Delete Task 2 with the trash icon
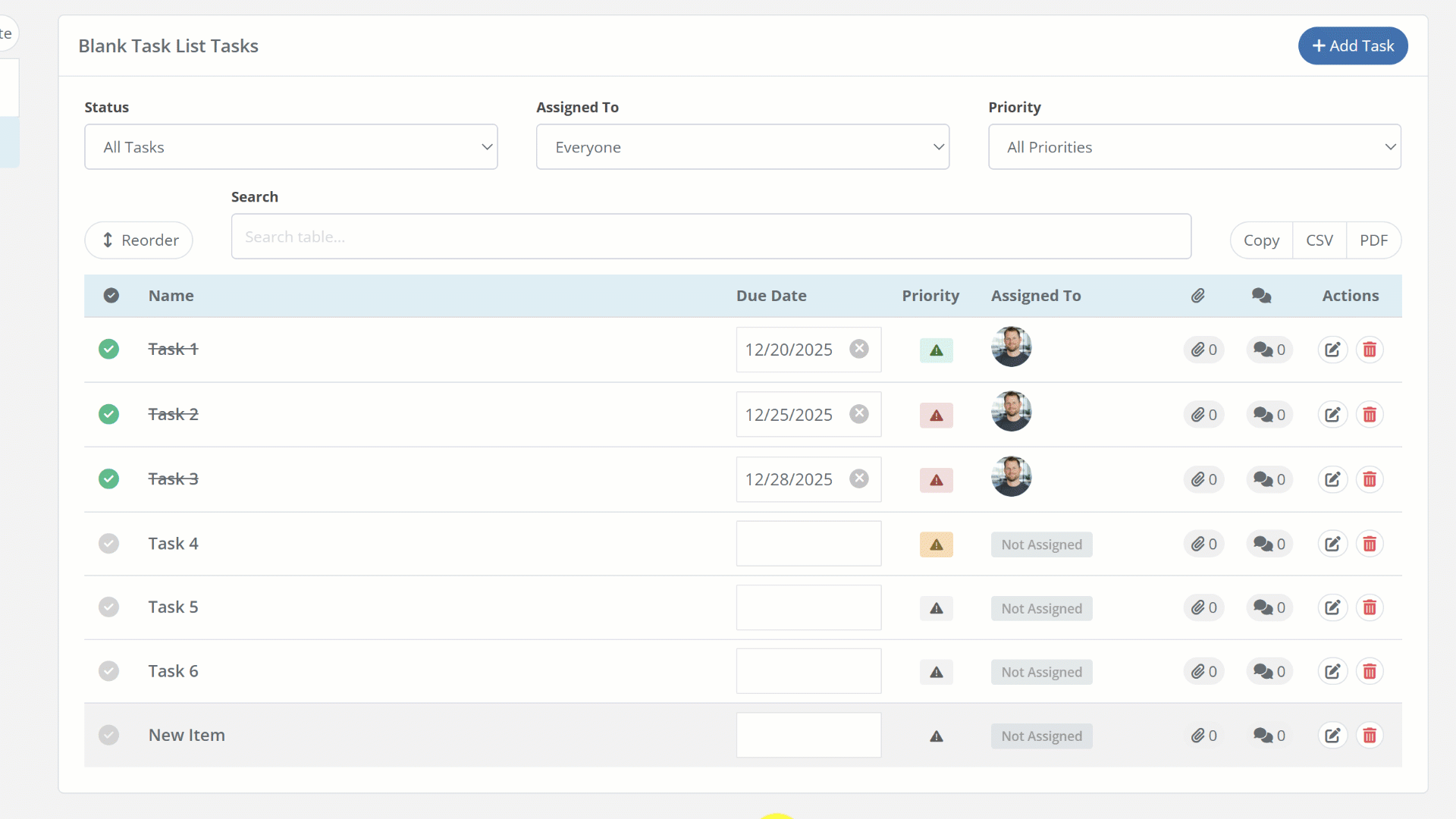The image size is (1456, 819). [1370, 414]
